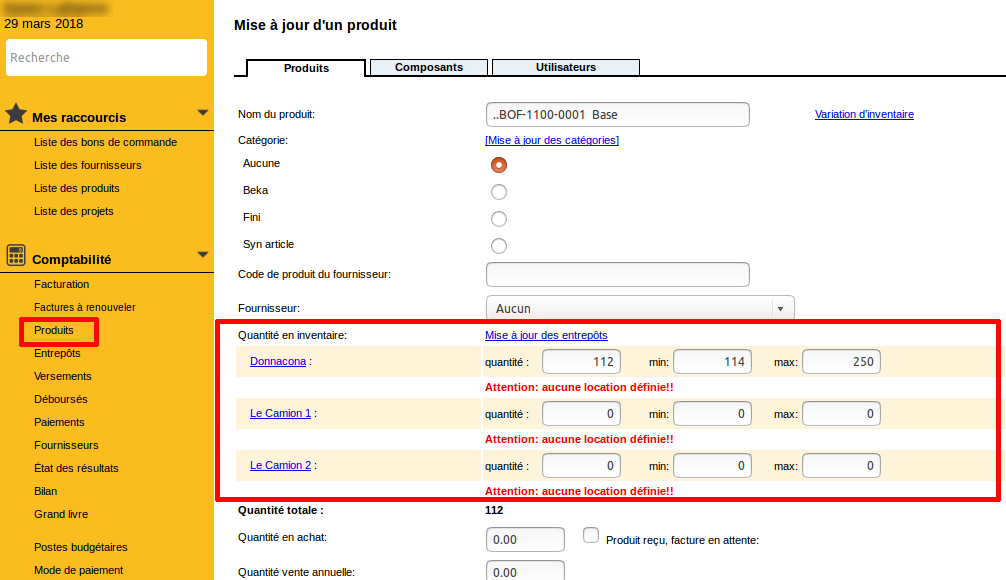Collapse the Mes raccourcis section arrow
This screenshot has height=580, width=1006.
point(203,112)
